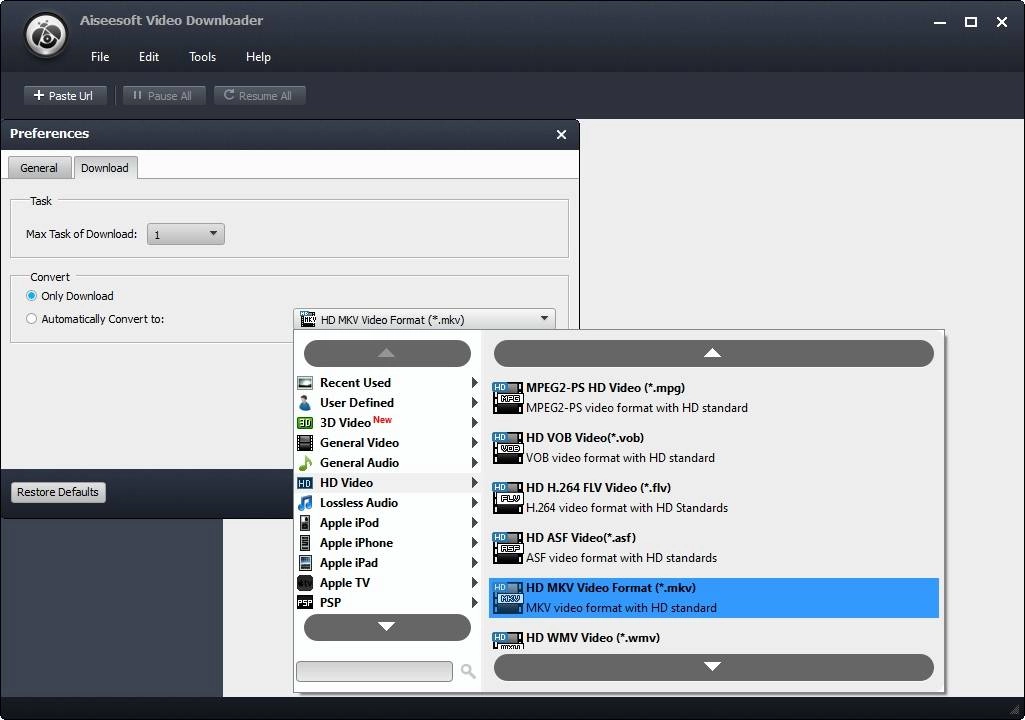Click the Apple iPhone device icon
The width and height of the screenshot is (1025, 720).
305,543
